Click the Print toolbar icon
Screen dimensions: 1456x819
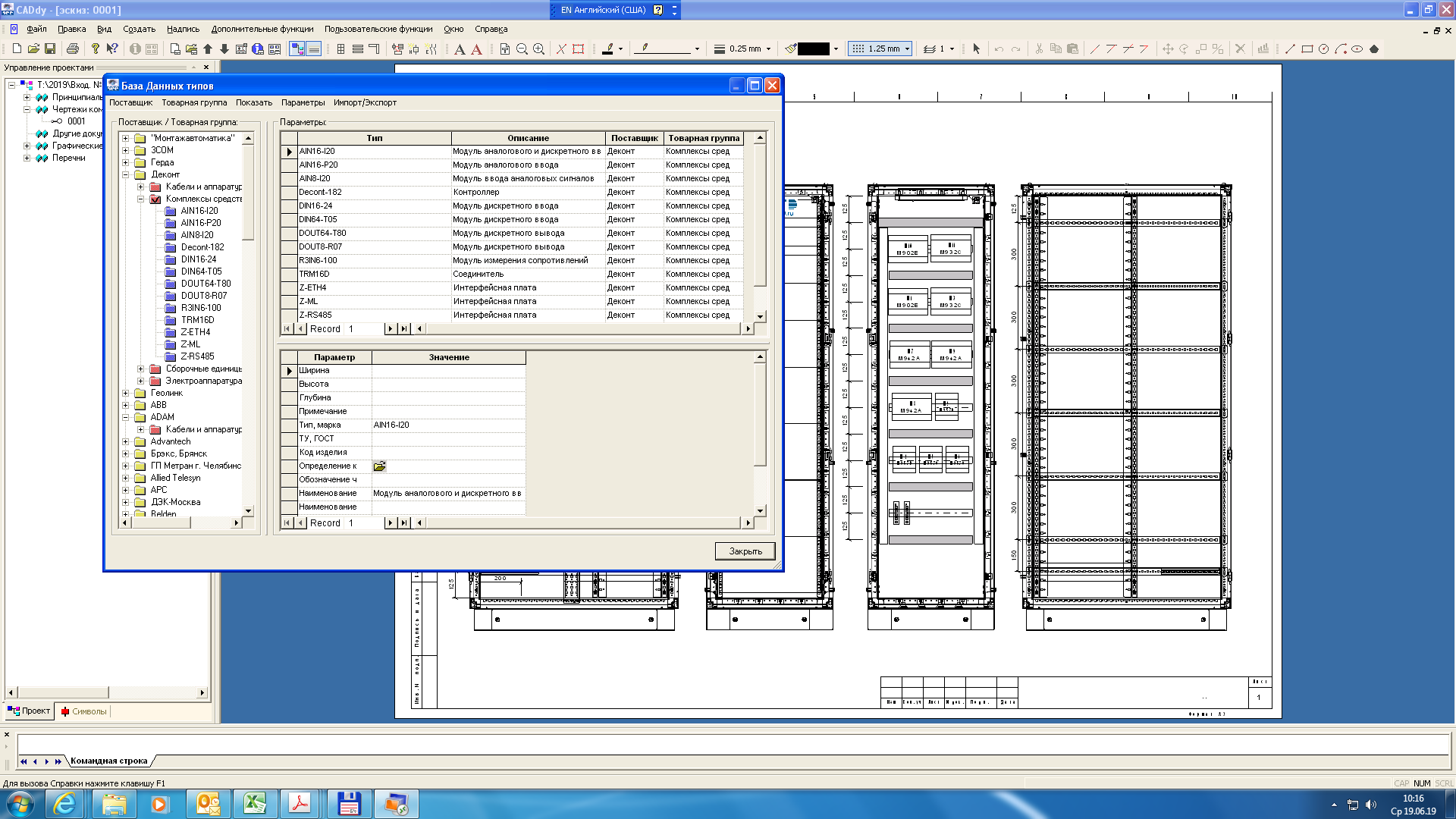(x=73, y=49)
